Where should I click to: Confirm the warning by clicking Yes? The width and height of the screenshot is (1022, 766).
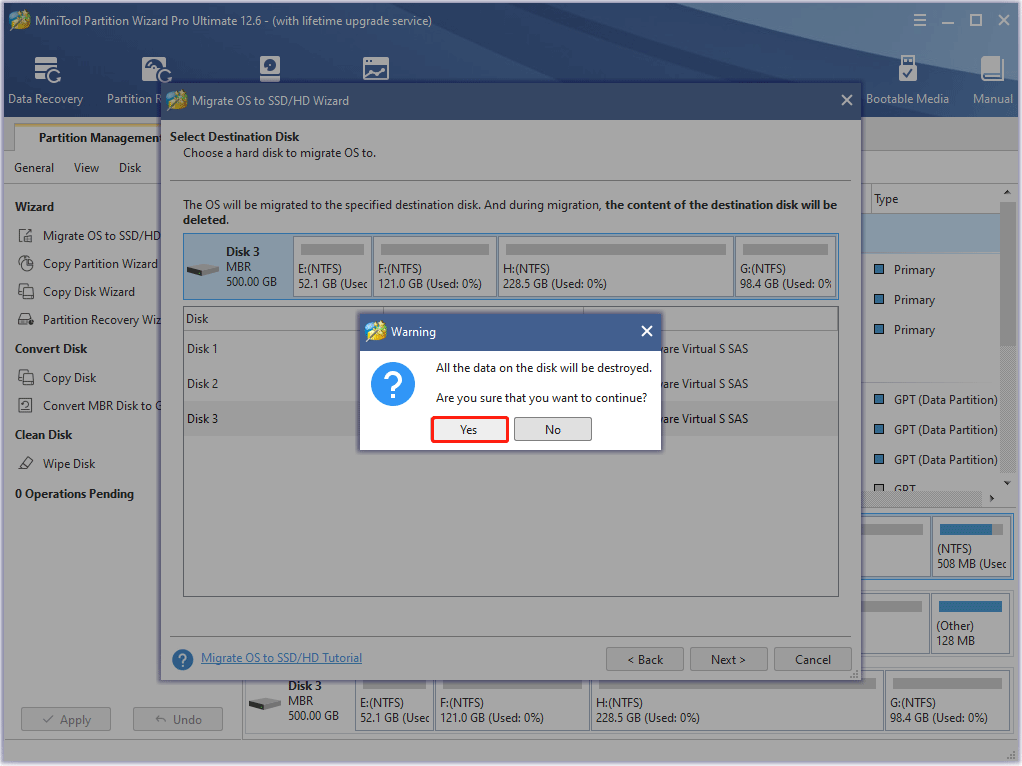tap(469, 430)
